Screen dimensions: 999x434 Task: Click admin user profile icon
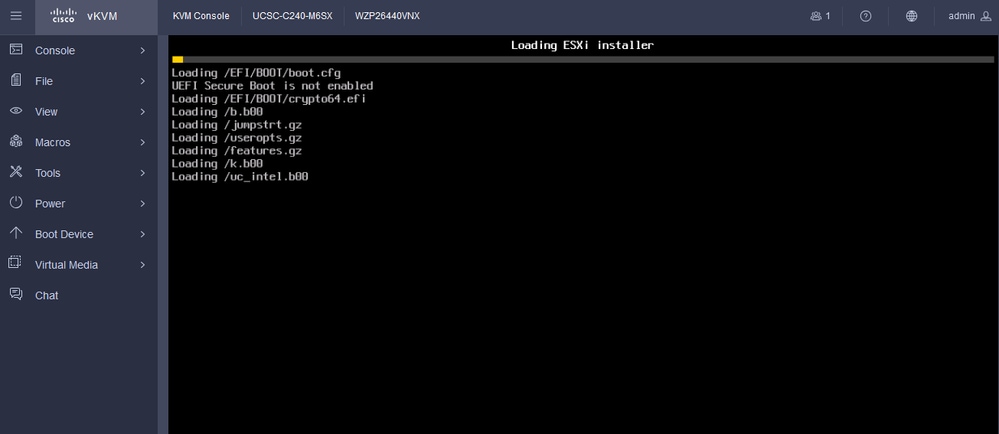coord(986,16)
